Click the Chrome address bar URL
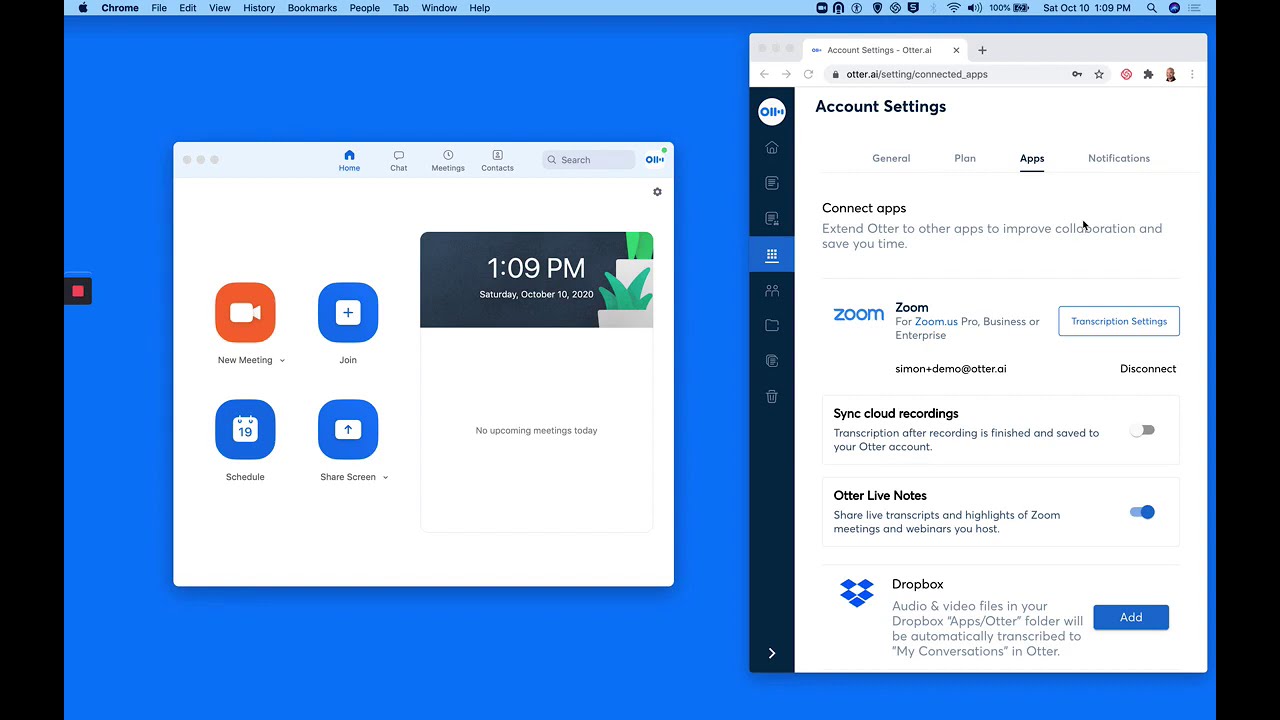Screen dimensions: 1280x720 [x=917, y=74]
